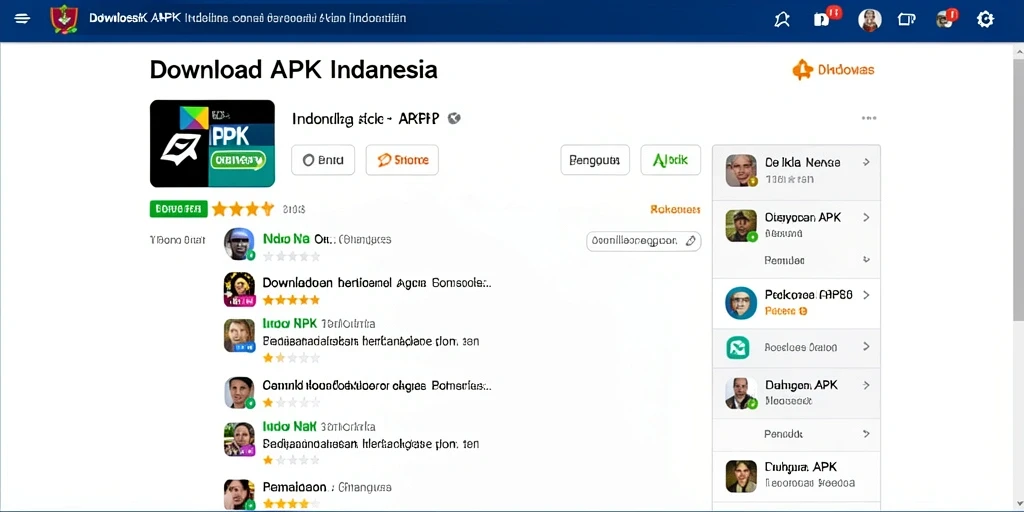1024x512 pixels.
Task: Click the five-star rating under 'Downlodoen'
Action: coord(291,300)
